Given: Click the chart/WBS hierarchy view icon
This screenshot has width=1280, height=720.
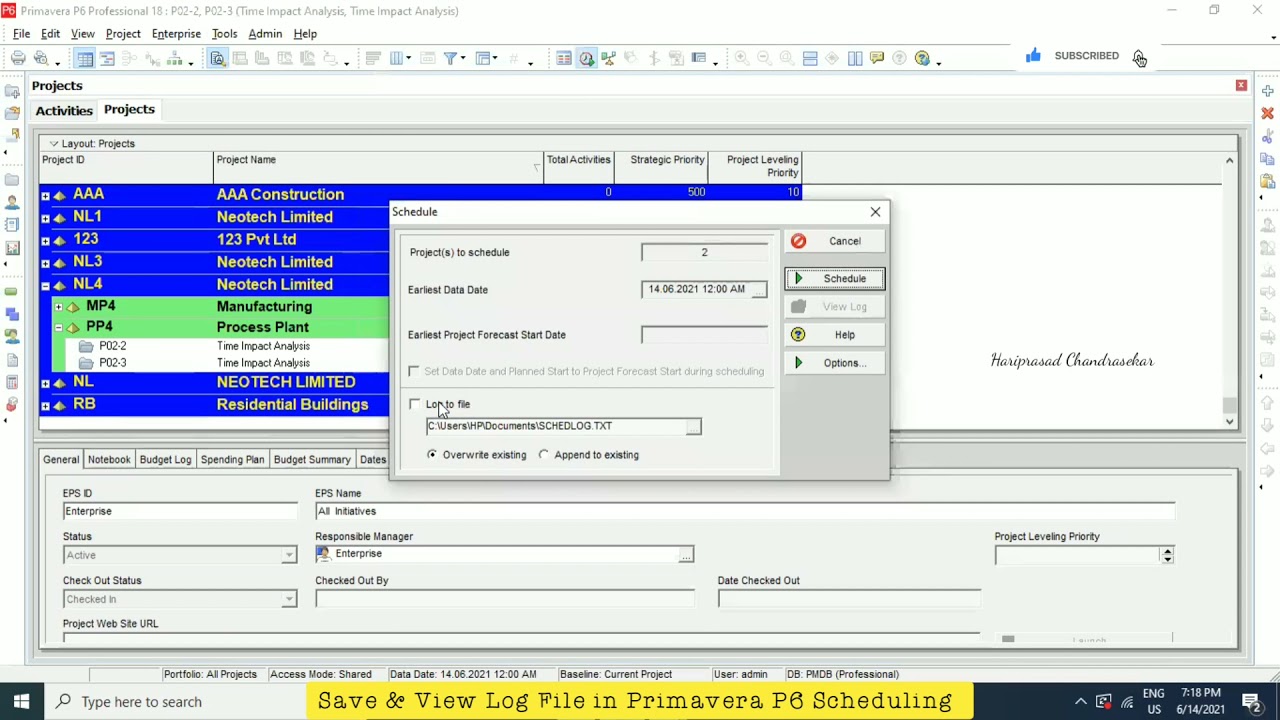Looking at the screenshot, I should (x=175, y=59).
